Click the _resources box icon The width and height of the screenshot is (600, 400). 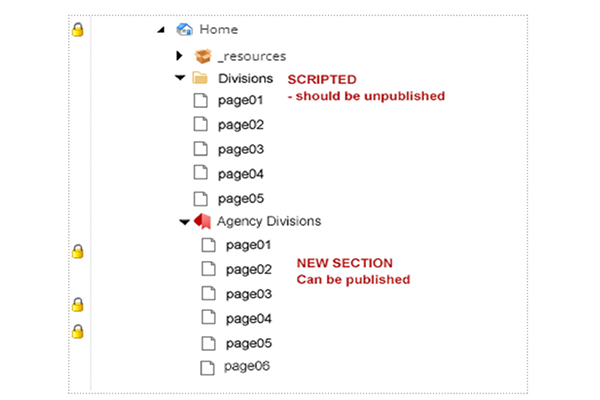pyautogui.click(x=202, y=56)
